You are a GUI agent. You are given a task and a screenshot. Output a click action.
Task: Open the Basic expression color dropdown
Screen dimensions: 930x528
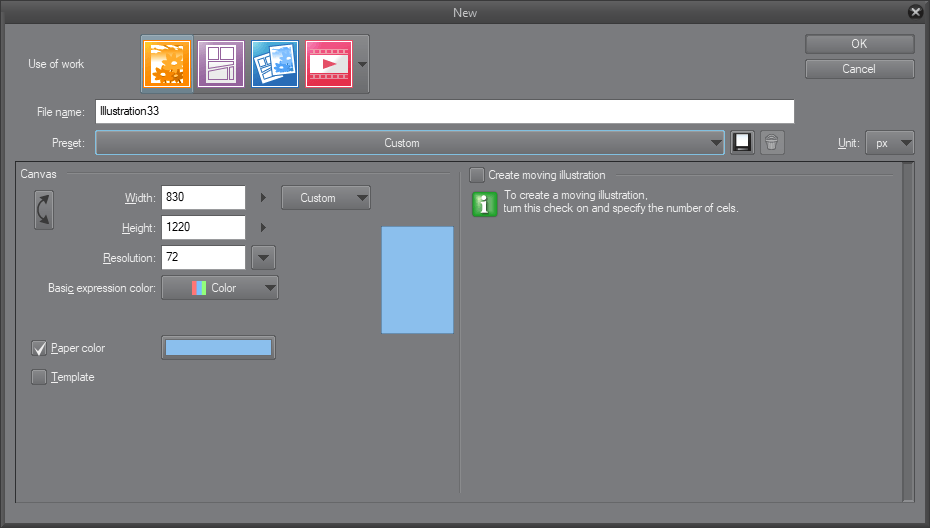pyautogui.click(x=220, y=288)
